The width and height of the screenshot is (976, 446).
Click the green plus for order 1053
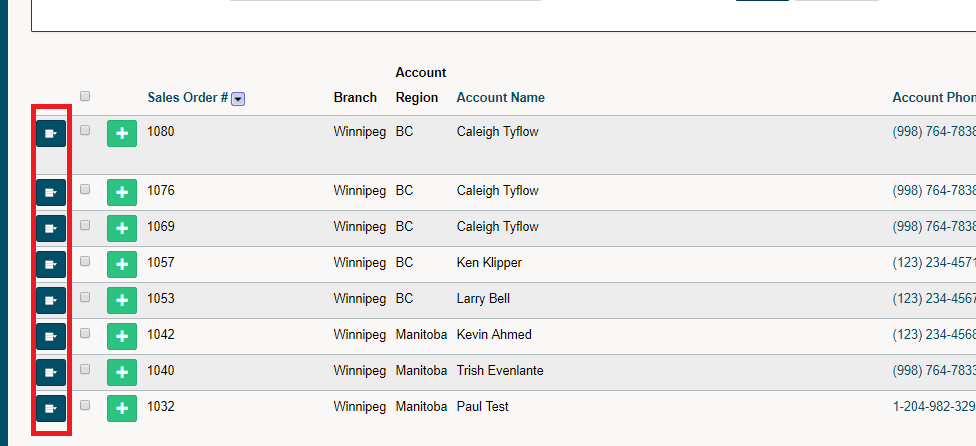[x=122, y=301]
